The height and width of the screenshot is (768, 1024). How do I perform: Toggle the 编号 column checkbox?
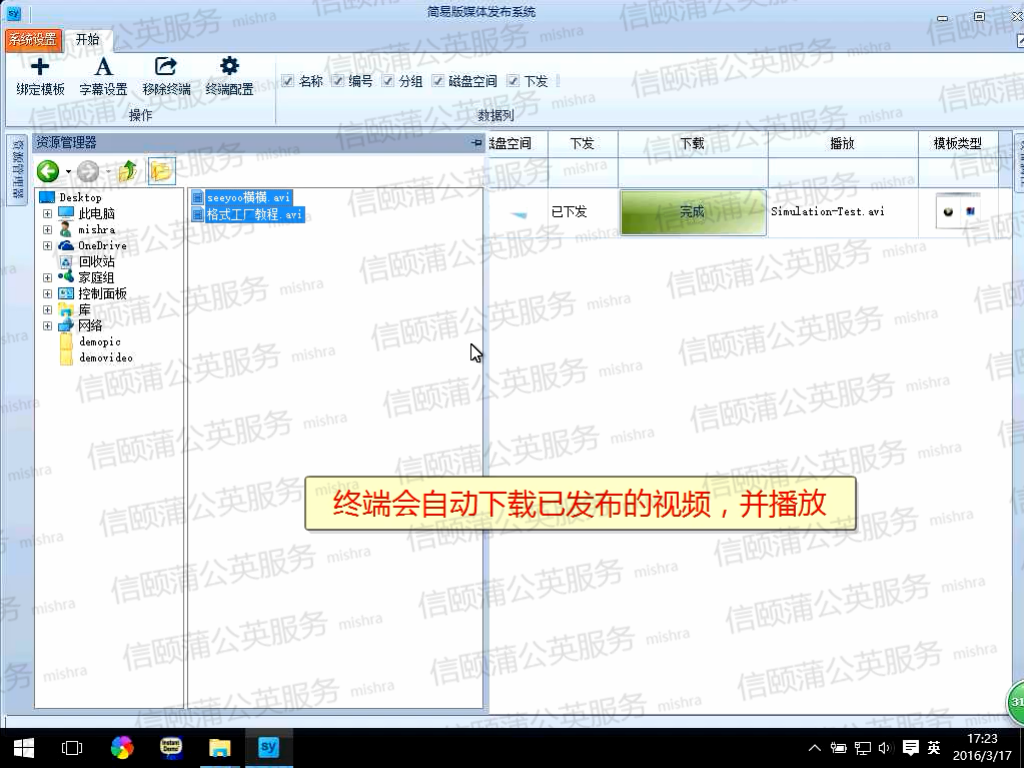tap(338, 81)
